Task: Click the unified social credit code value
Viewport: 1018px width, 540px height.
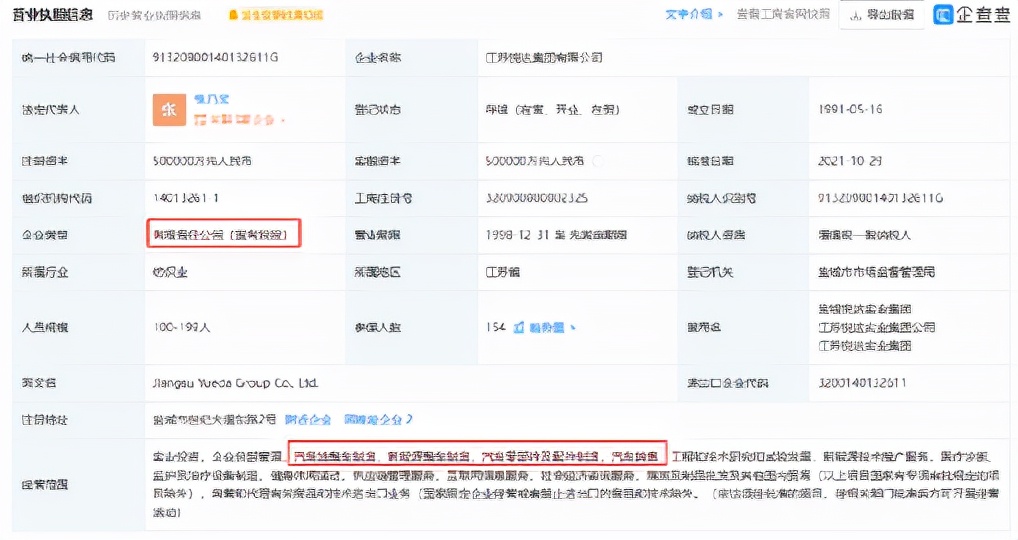Action: pyautogui.click(x=216, y=58)
